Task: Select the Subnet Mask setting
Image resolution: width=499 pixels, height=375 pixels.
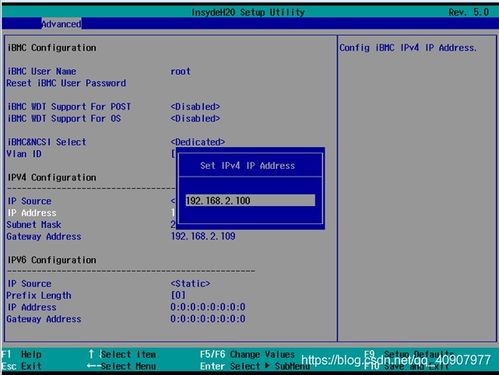Action: [34, 225]
